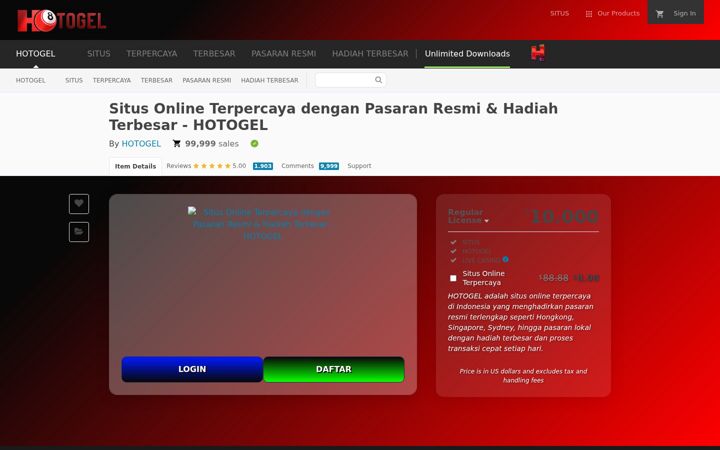Click the cart icon beside 99,999 sales
This screenshot has width=720, height=450.
[x=177, y=144]
